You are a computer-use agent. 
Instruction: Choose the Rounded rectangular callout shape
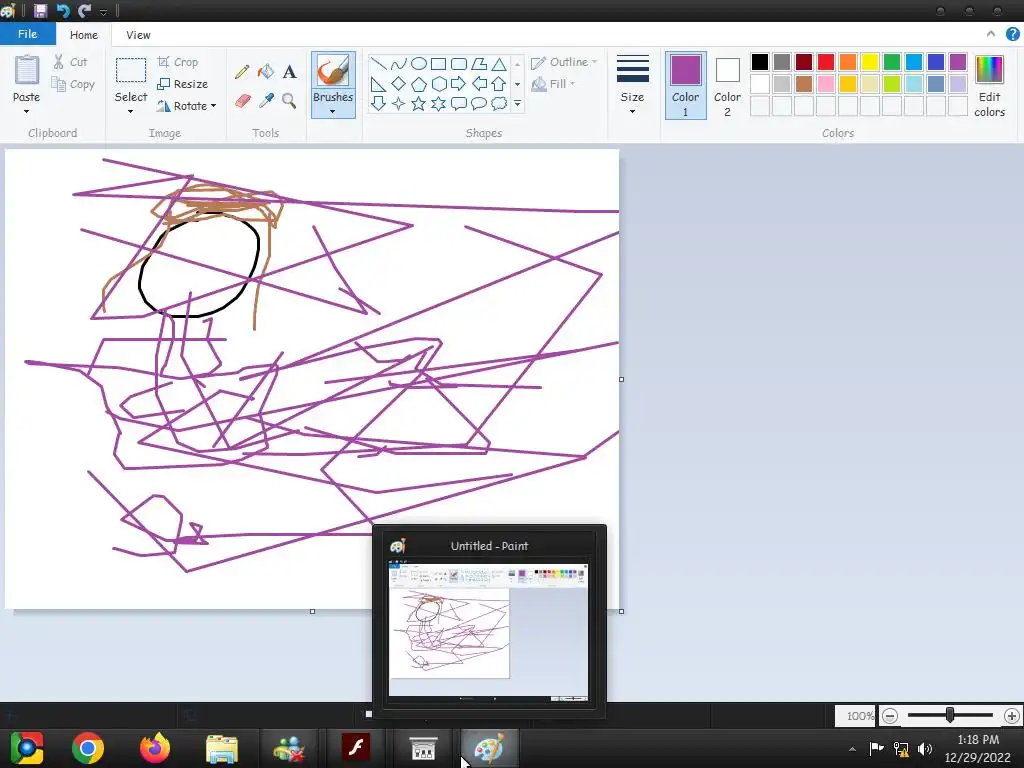coord(459,103)
